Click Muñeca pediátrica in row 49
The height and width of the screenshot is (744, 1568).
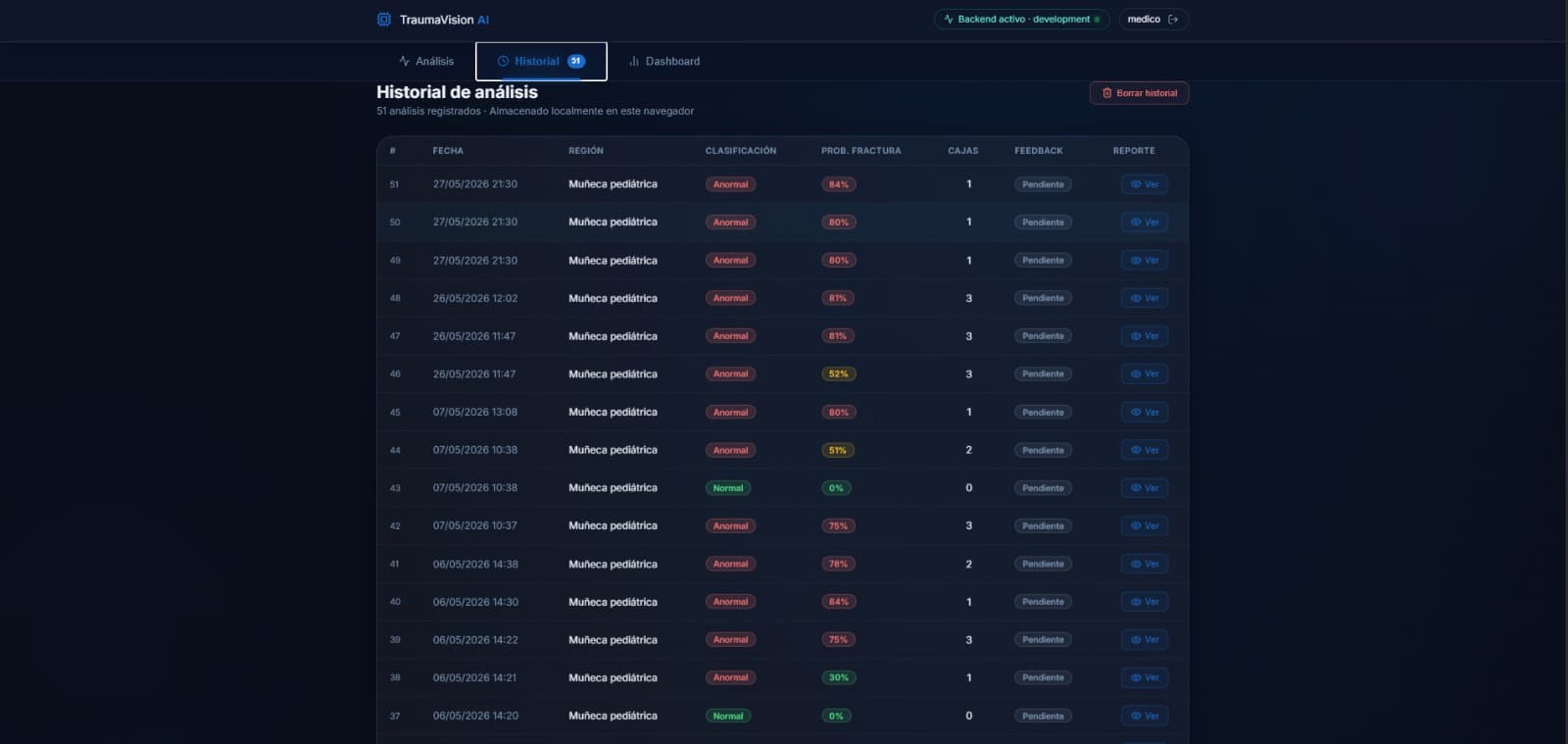coord(612,261)
